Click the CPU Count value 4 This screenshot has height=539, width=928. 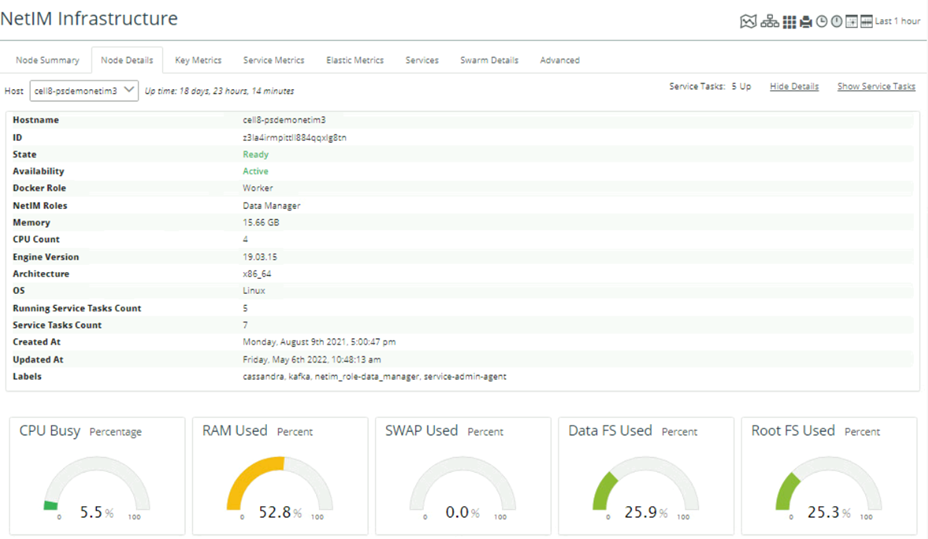click(x=245, y=240)
